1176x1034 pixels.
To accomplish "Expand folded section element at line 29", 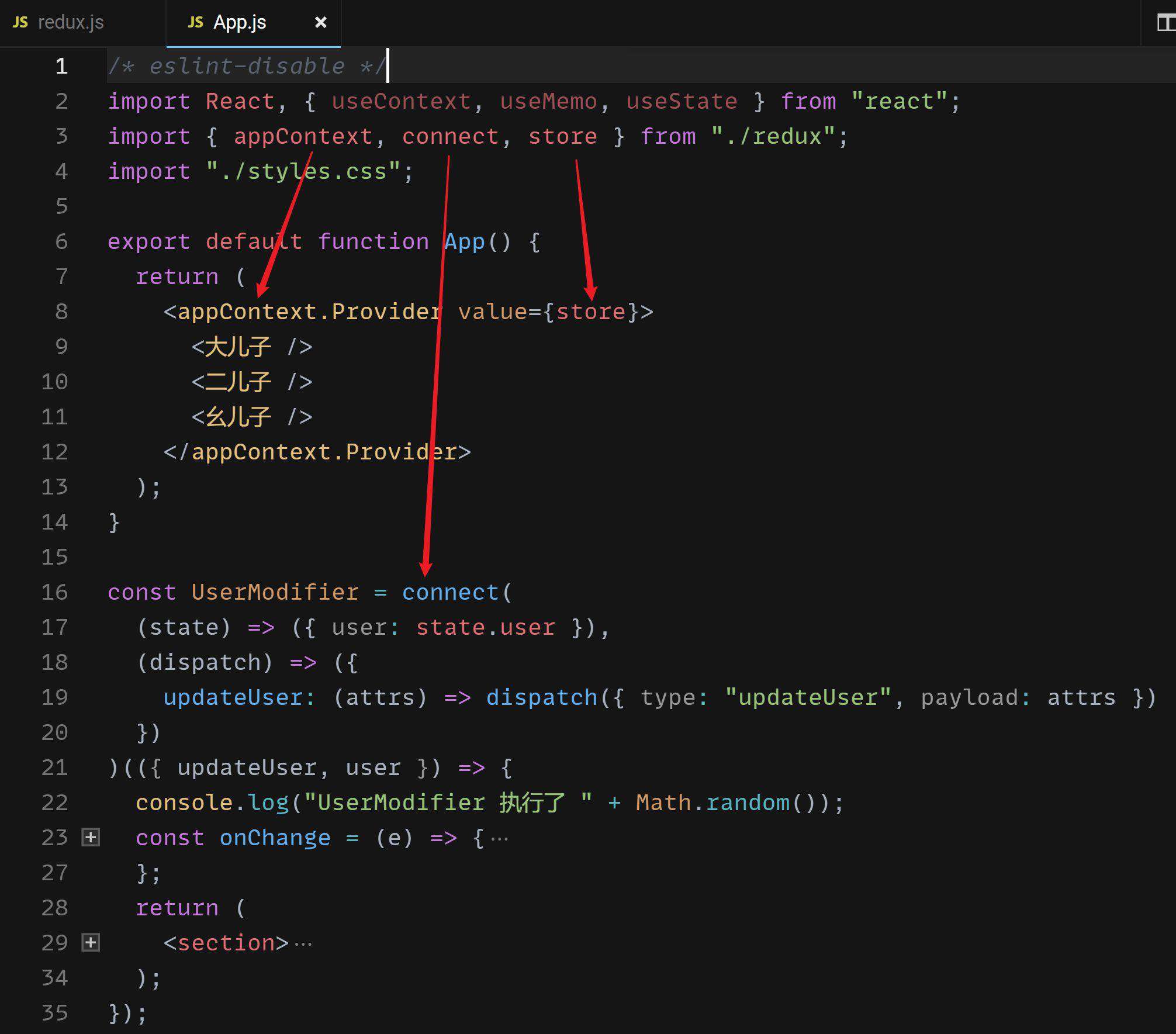I will click(91, 943).
